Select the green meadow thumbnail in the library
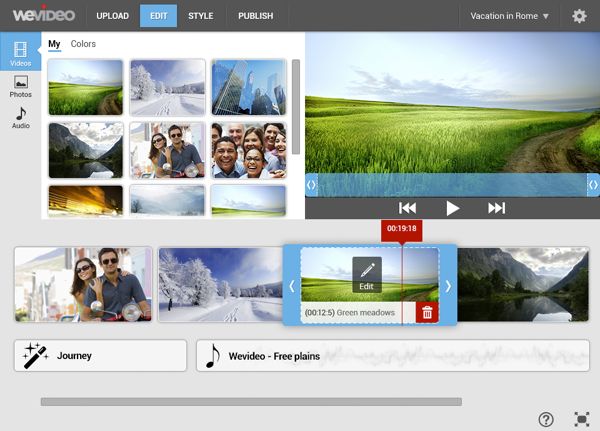600x431 pixels. pos(85,87)
